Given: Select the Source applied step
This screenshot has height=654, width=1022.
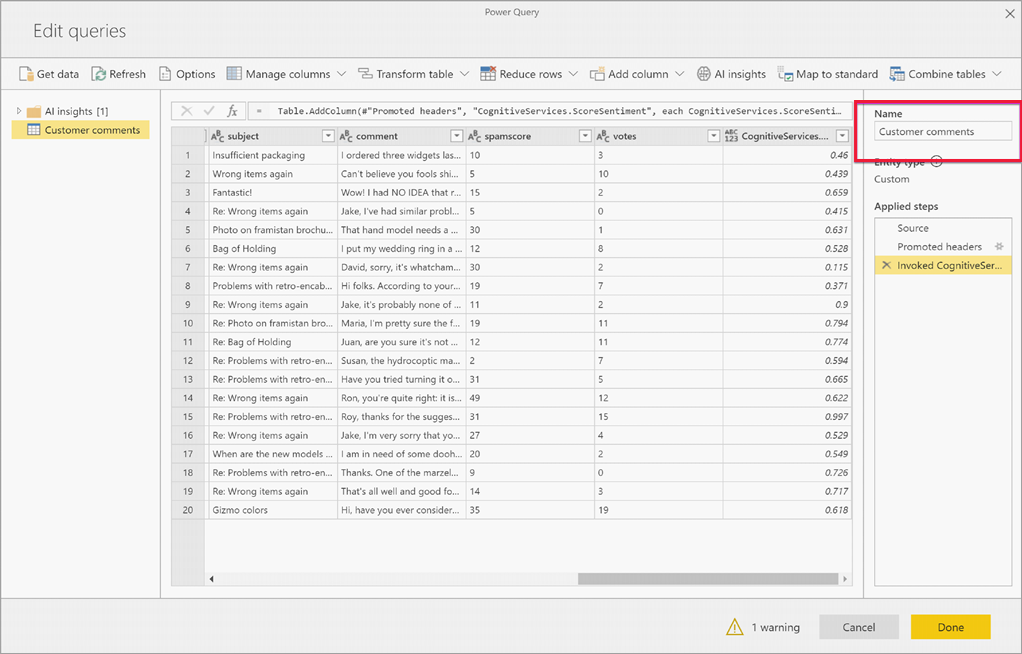Looking at the screenshot, I should (x=942, y=228).
